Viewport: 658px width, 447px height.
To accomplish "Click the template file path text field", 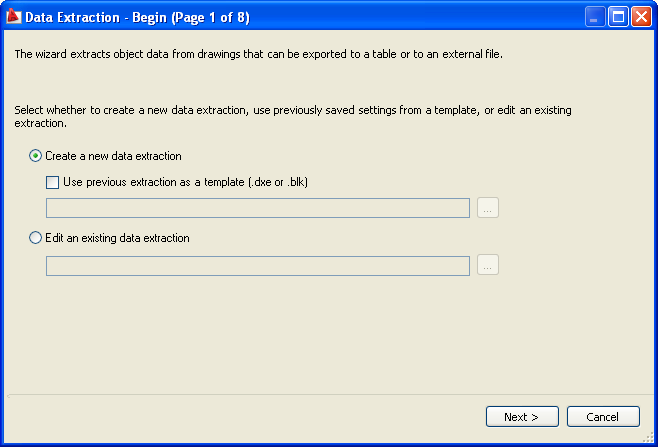I will point(258,208).
